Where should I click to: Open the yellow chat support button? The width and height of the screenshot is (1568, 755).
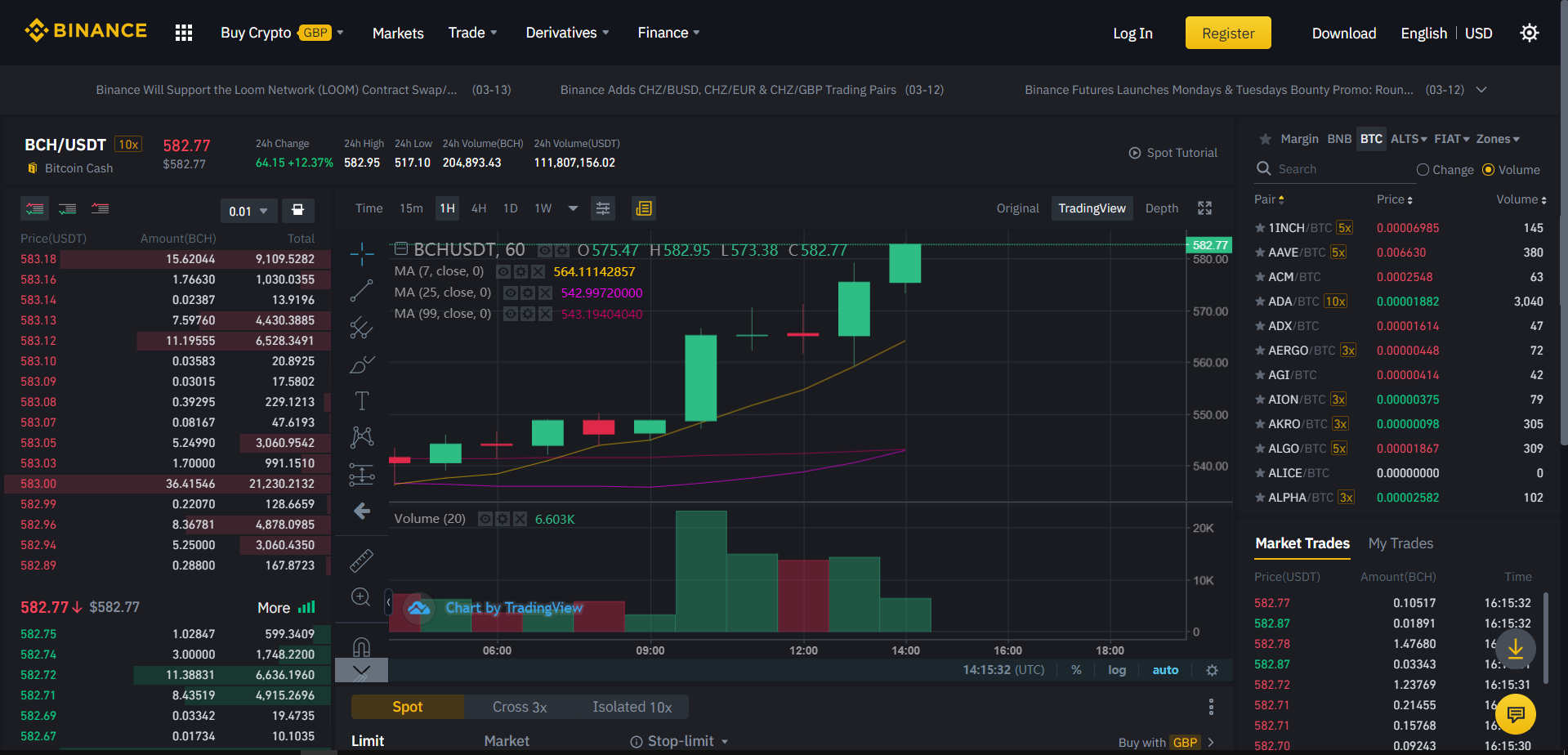(1516, 714)
